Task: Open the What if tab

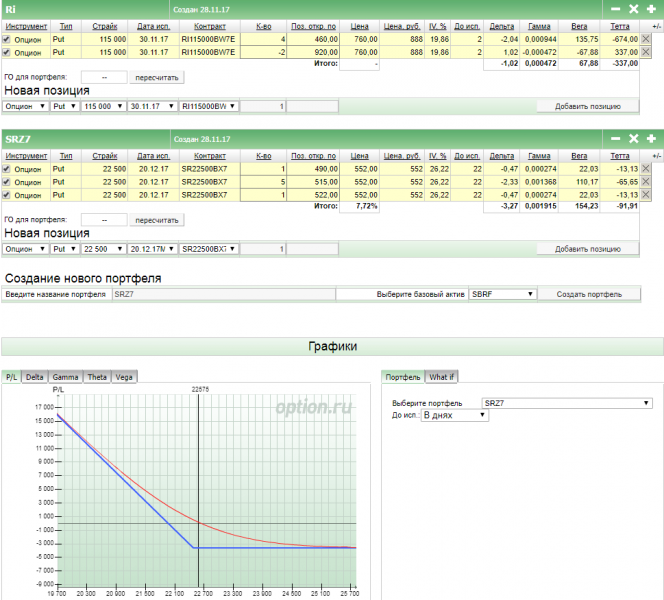Action: coord(441,377)
